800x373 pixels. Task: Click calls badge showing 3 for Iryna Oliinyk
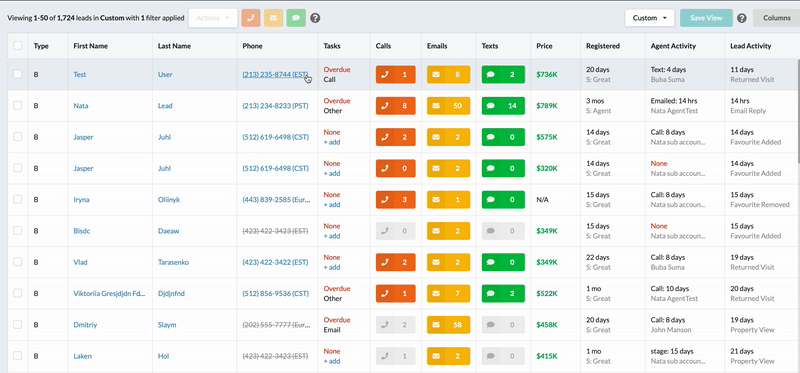395,200
